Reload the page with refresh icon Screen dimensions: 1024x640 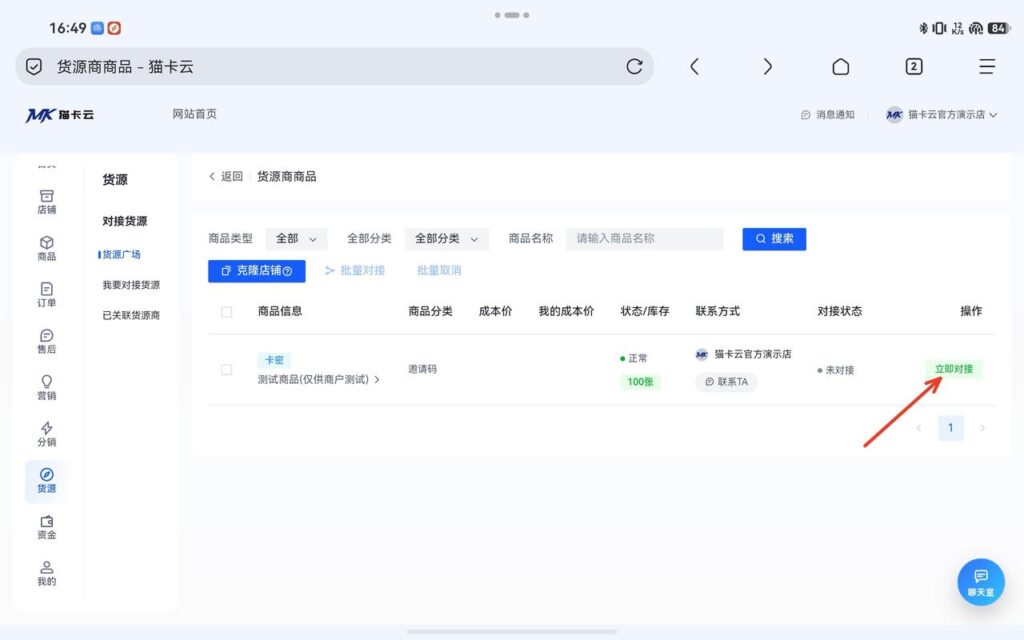(x=634, y=67)
